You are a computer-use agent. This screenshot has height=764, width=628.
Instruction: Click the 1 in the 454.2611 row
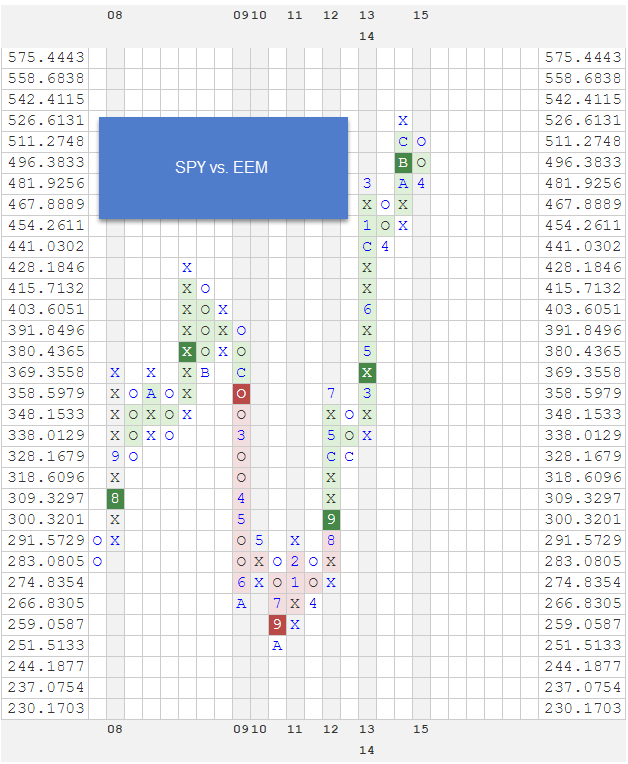click(367, 226)
